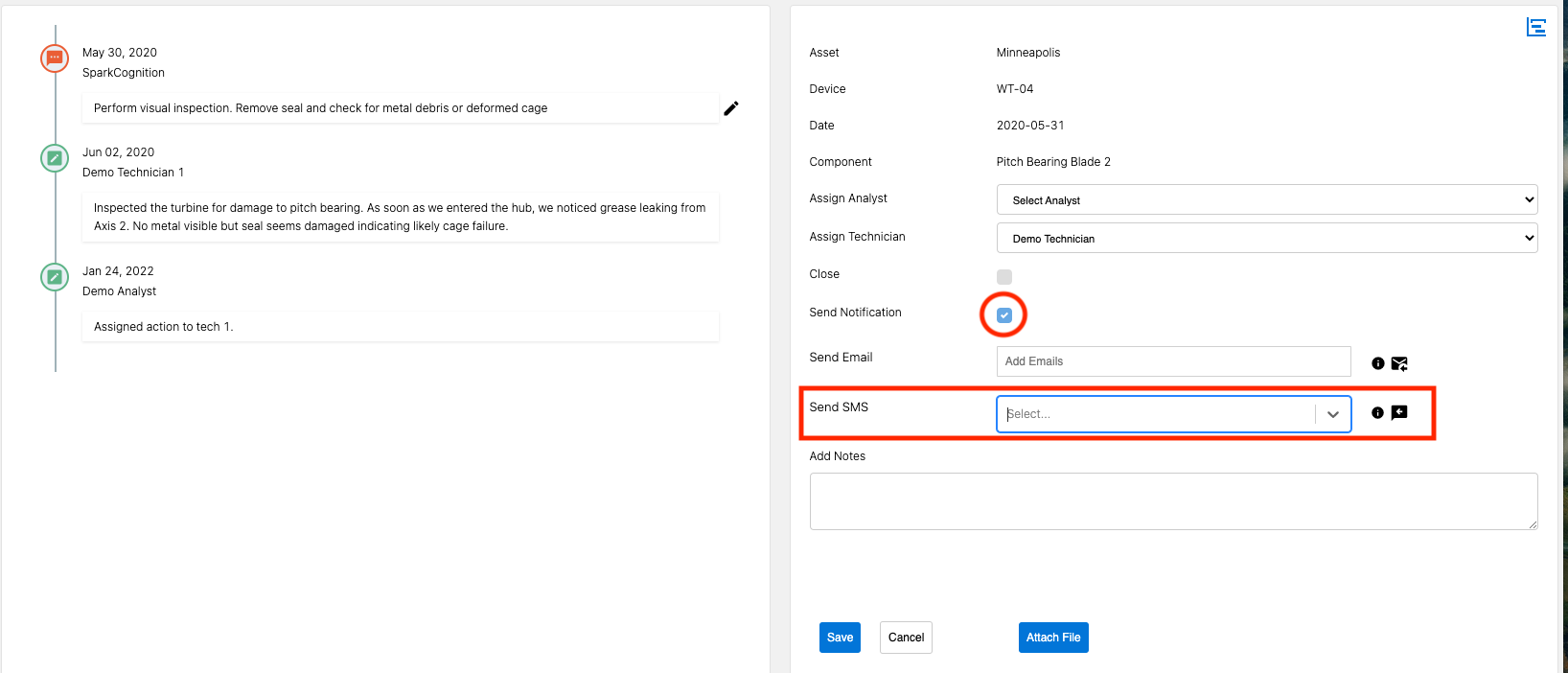Click the 'Asset' field label
This screenshot has height=673, width=1568.
point(824,53)
